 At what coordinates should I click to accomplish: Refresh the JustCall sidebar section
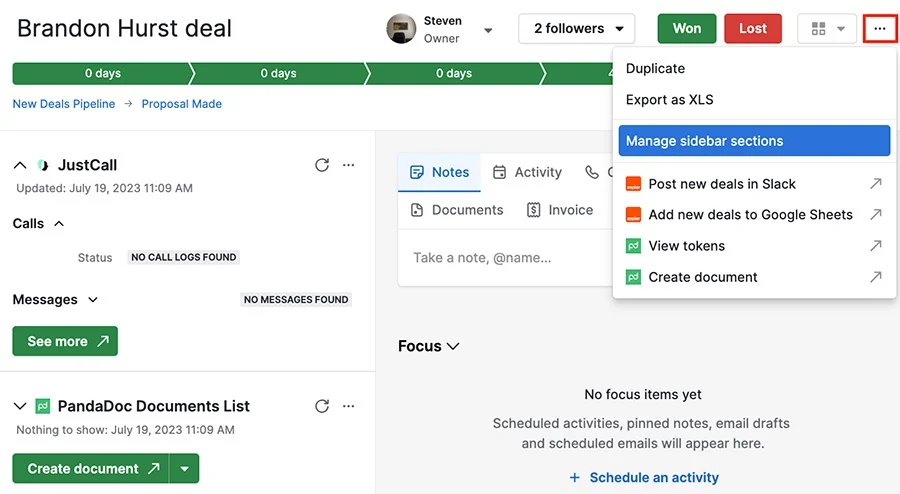pos(322,165)
